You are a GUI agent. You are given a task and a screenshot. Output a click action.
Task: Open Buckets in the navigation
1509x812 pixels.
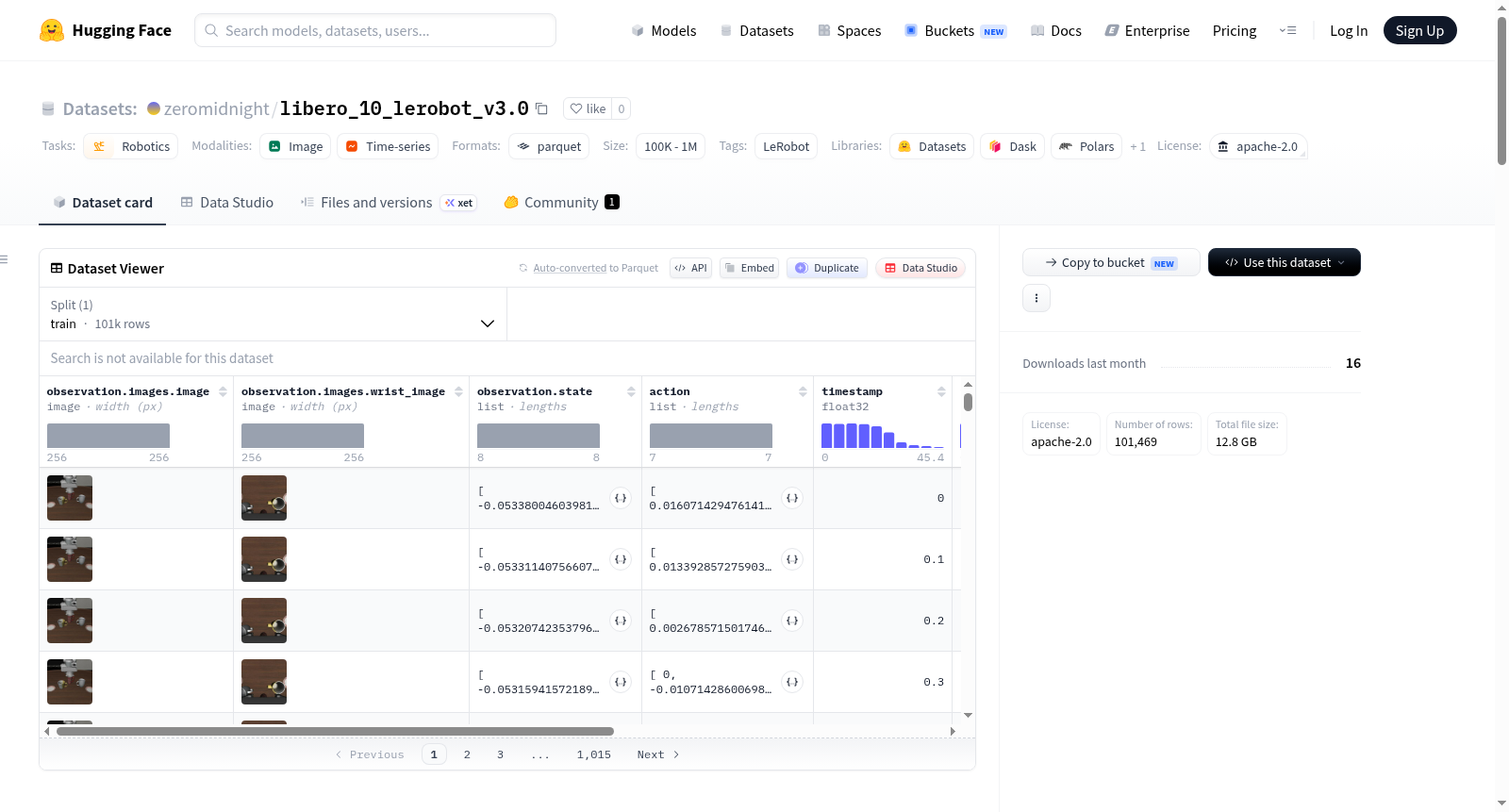tap(955, 30)
